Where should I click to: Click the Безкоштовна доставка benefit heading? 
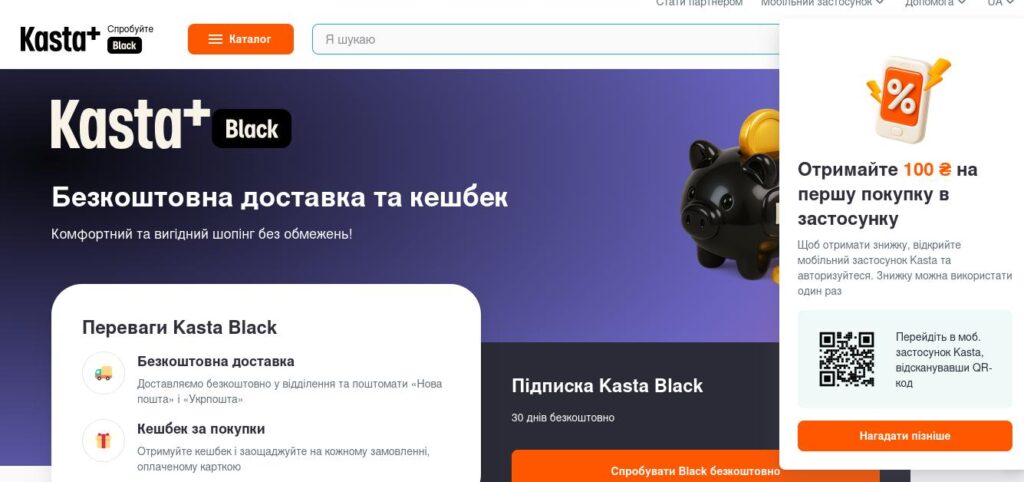[216, 361]
